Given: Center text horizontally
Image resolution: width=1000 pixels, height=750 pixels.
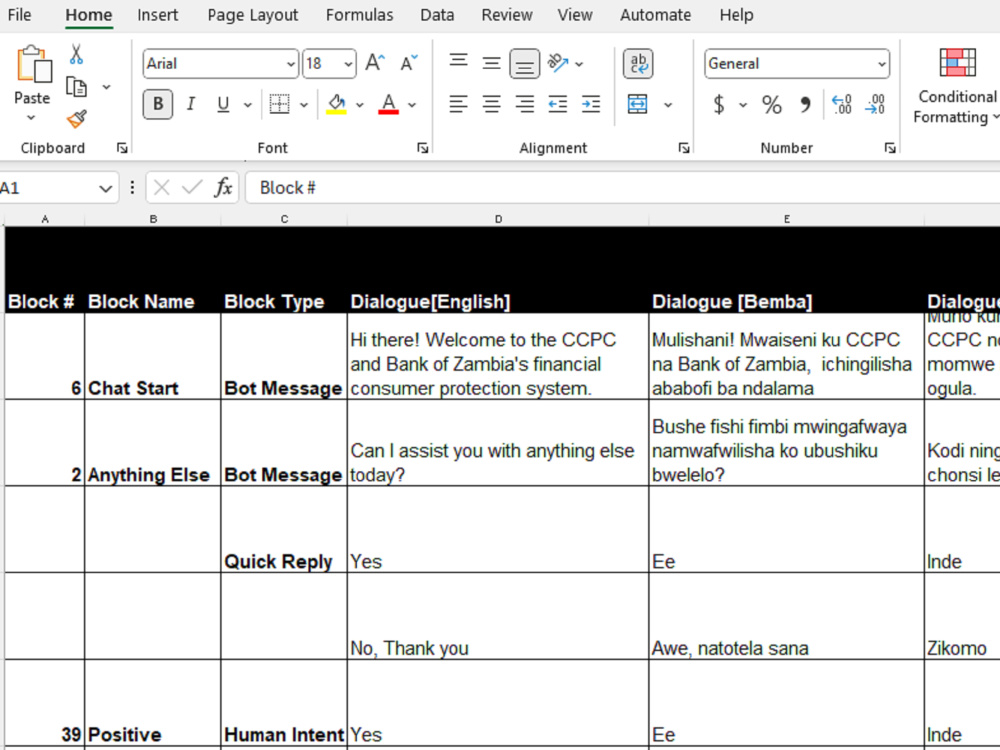Looking at the screenshot, I should (x=491, y=104).
